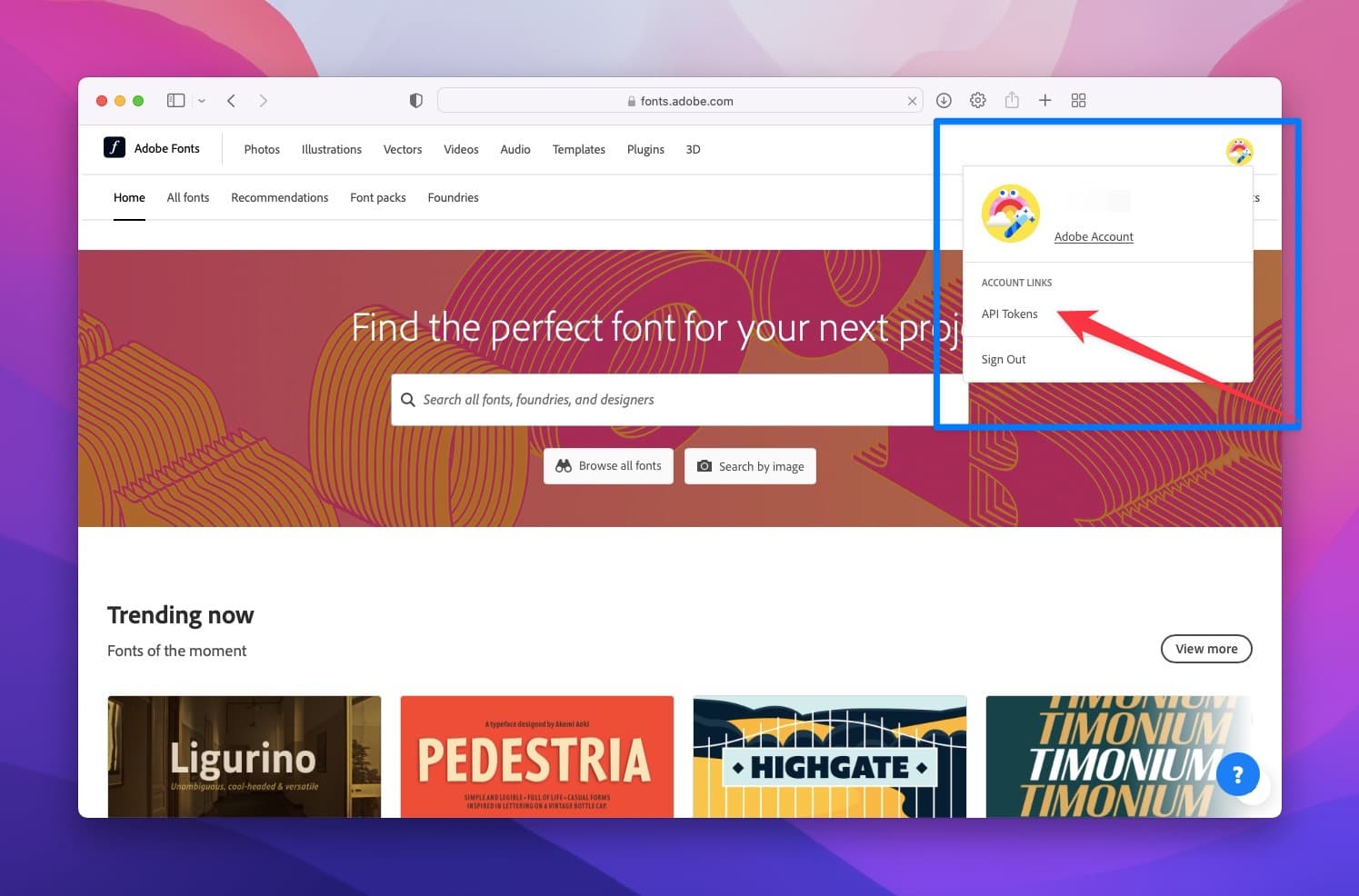The width and height of the screenshot is (1359, 896).
Task: Click the Search by image button
Action: click(x=750, y=466)
